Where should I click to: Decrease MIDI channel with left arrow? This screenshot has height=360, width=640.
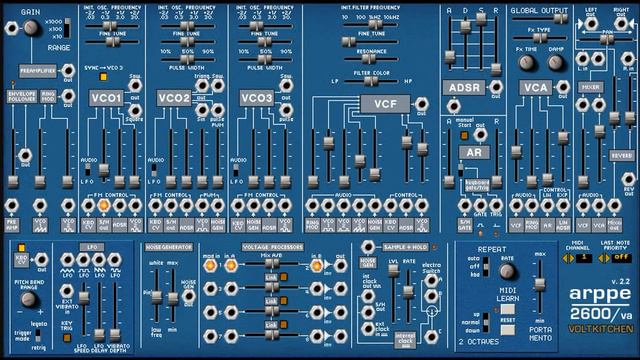click(565, 258)
